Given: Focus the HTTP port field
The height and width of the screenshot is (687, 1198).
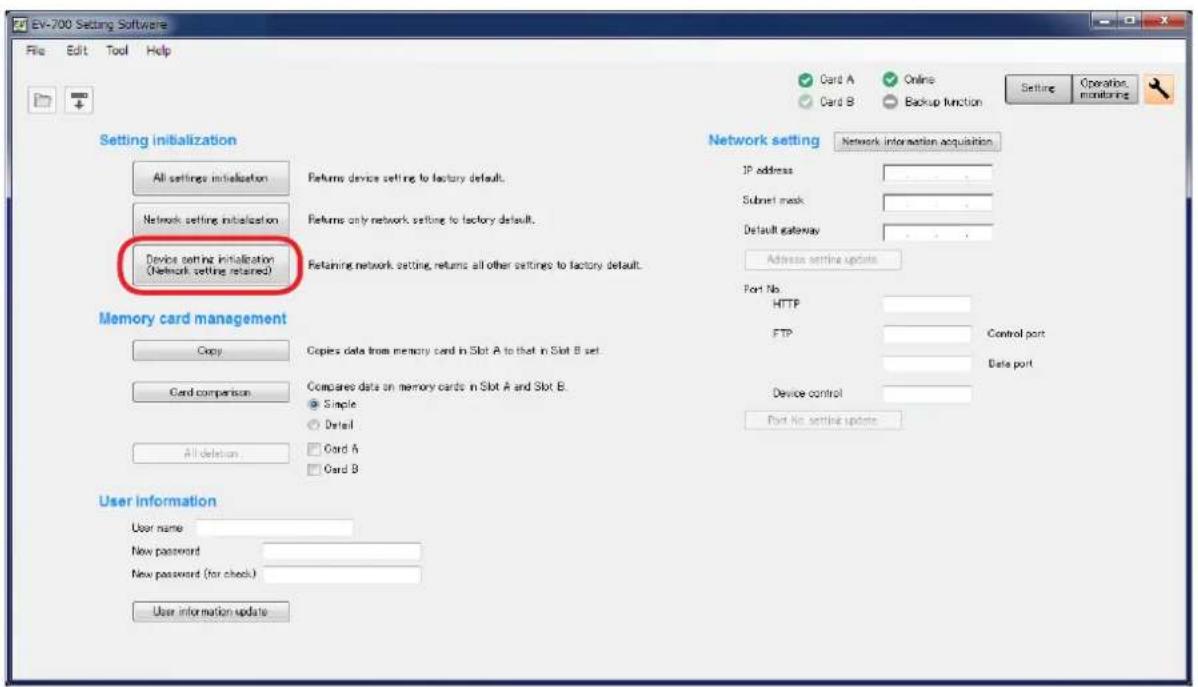Looking at the screenshot, I should [x=927, y=305].
